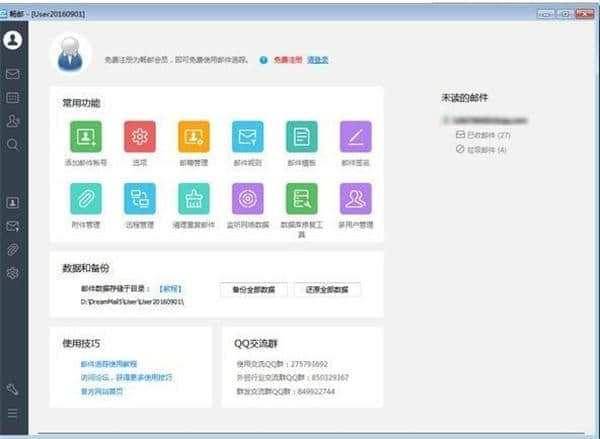Open 数据库修复工具 database repair tool
This screenshot has height=439, width=600.
[301, 199]
